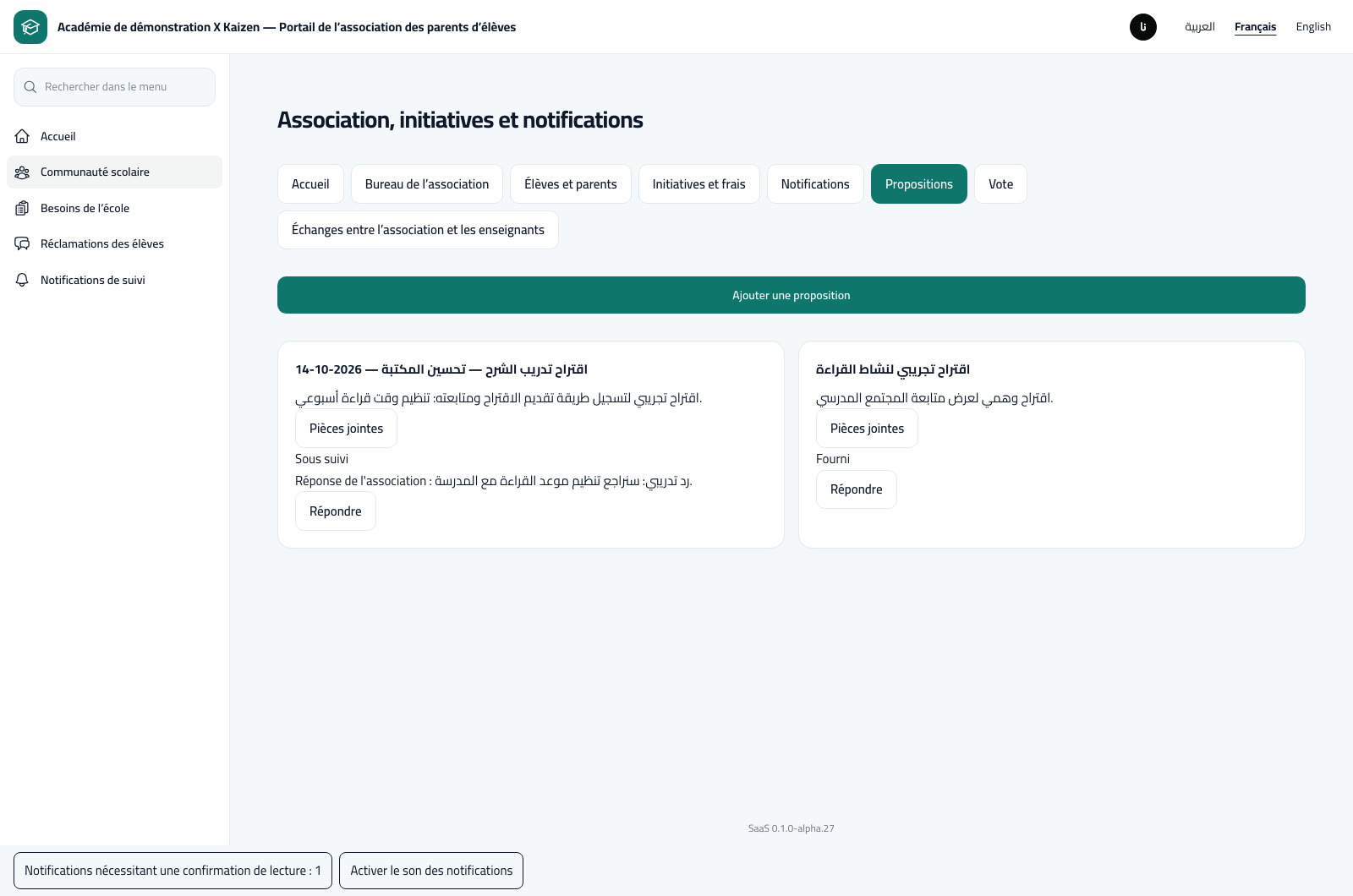
Task: Click the Réponse de l'association text line
Action: click(494, 481)
